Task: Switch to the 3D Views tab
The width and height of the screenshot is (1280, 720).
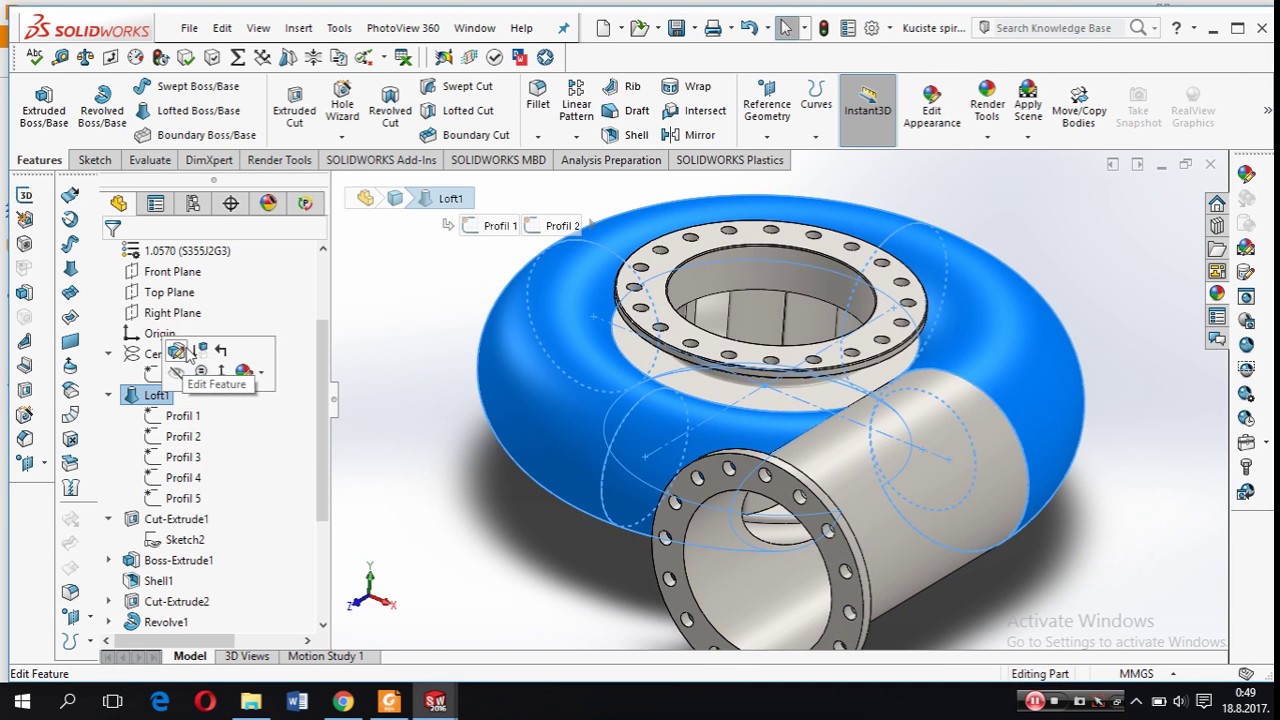Action: (x=247, y=656)
